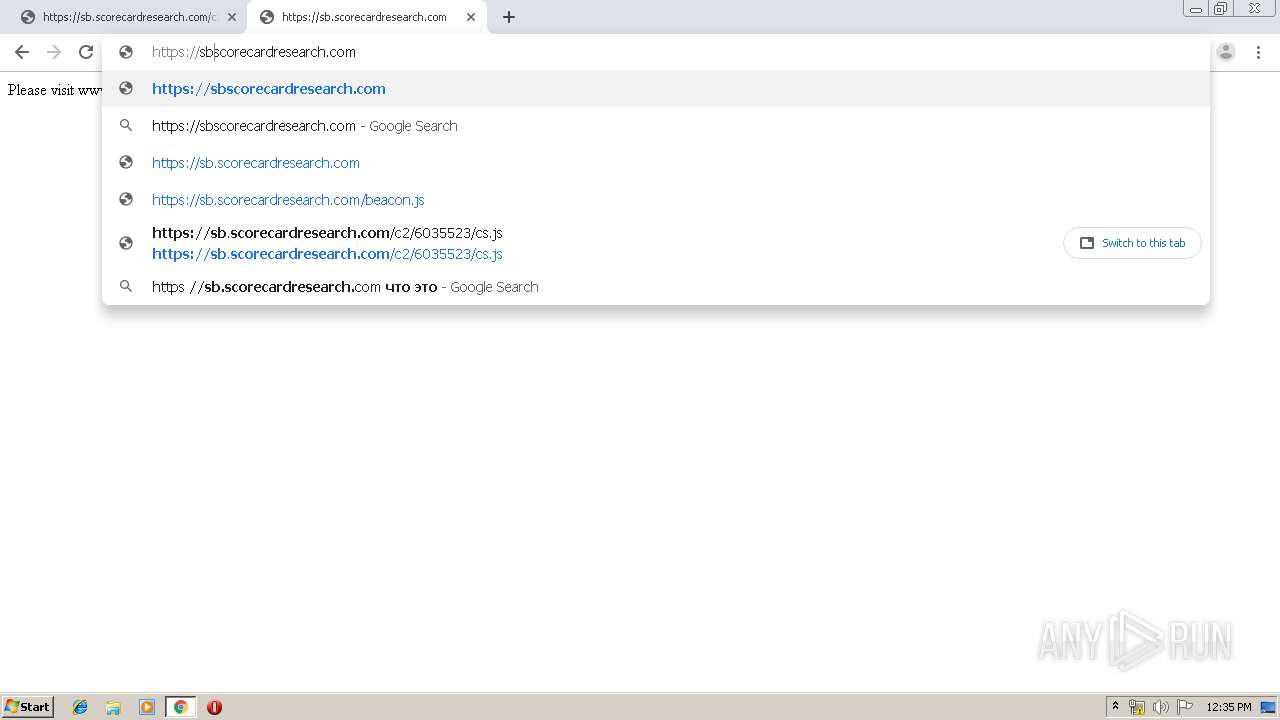Open the Chrome profile avatar menu
Screen dimensions: 1280x720
tap(1226, 52)
